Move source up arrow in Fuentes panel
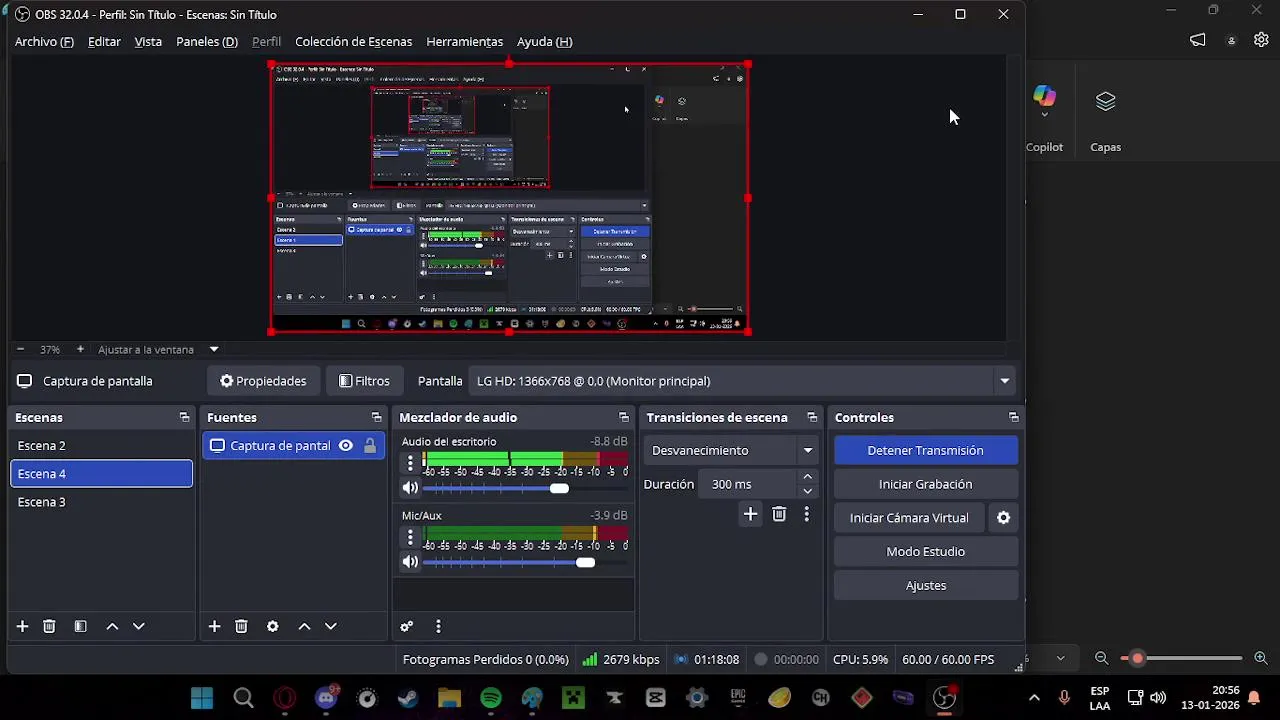Screen dimensions: 1280x720 point(304,626)
